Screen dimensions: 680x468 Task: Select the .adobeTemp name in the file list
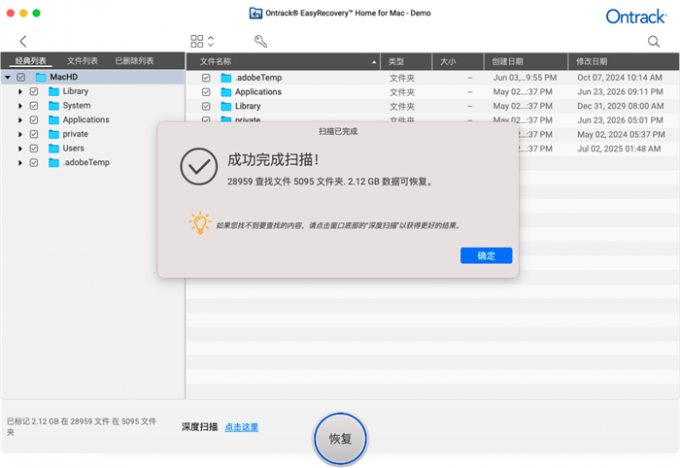coord(258,78)
